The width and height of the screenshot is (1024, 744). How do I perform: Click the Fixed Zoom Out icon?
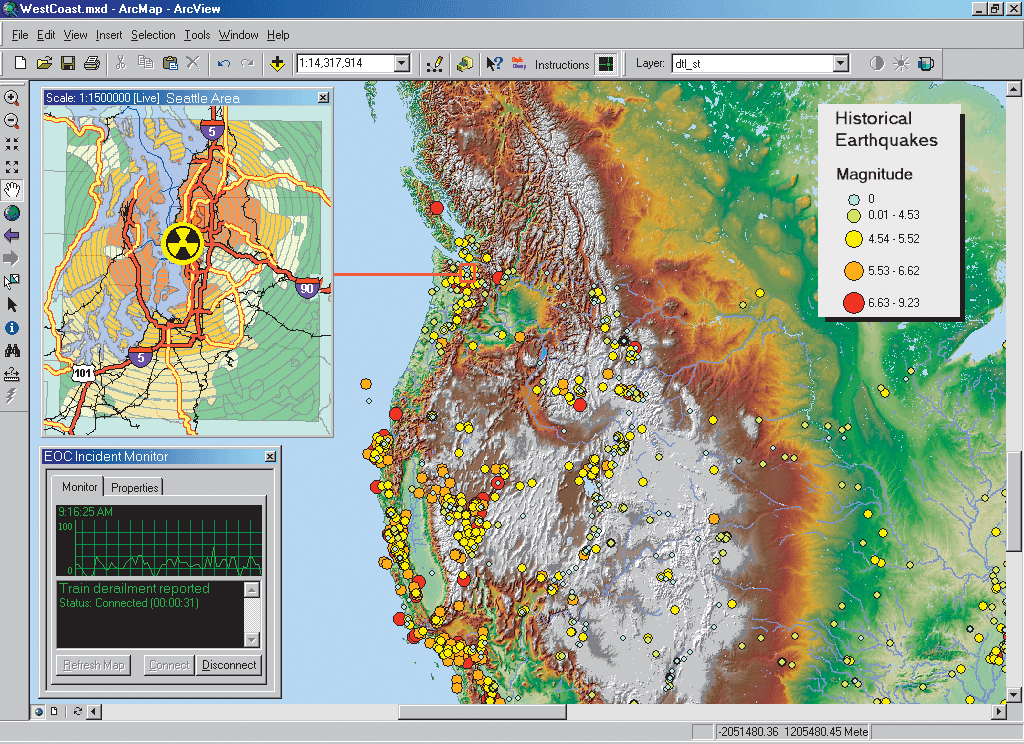12,167
